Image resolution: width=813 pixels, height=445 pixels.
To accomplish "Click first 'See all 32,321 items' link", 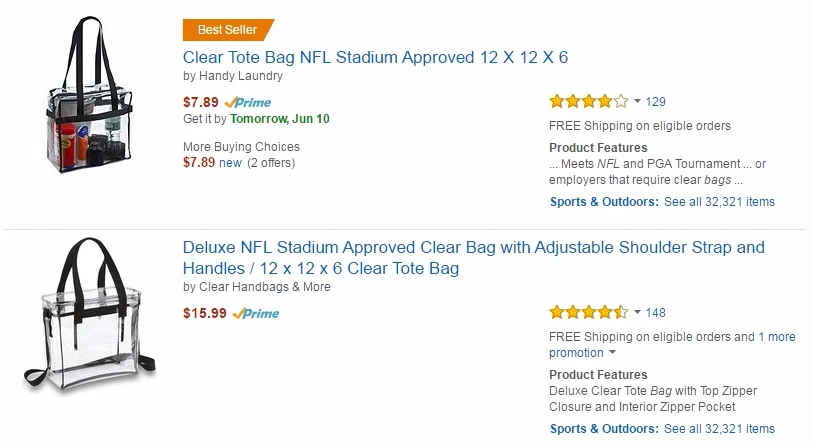I will [x=719, y=201].
